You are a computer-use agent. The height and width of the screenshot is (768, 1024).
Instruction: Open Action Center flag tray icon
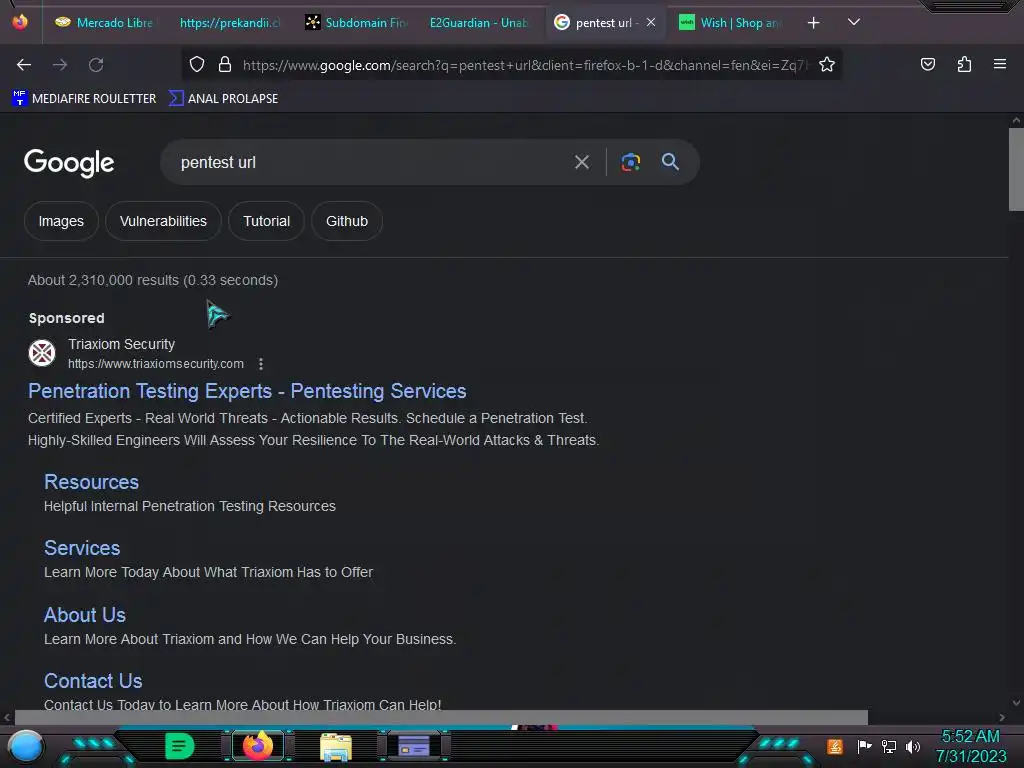(x=864, y=746)
